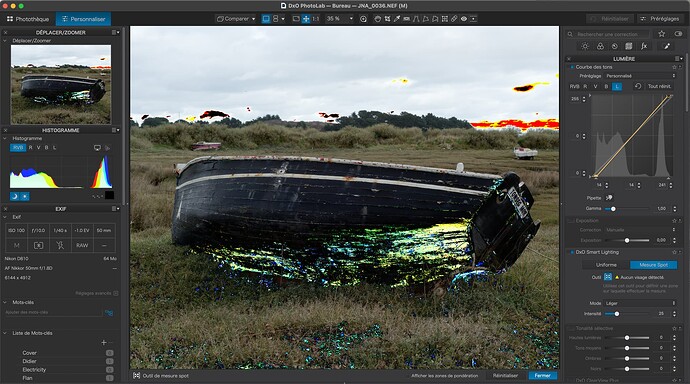Open the Comparer dropdown arrow
The image size is (690, 384).
[253, 19]
